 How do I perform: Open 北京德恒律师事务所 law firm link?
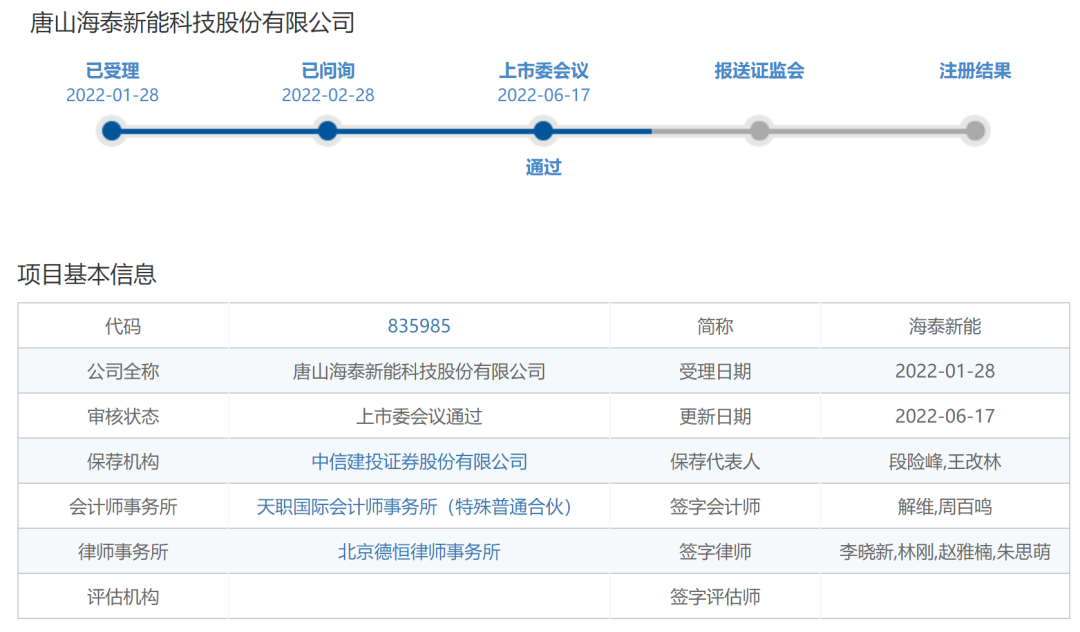pyautogui.click(x=419, y=551)
